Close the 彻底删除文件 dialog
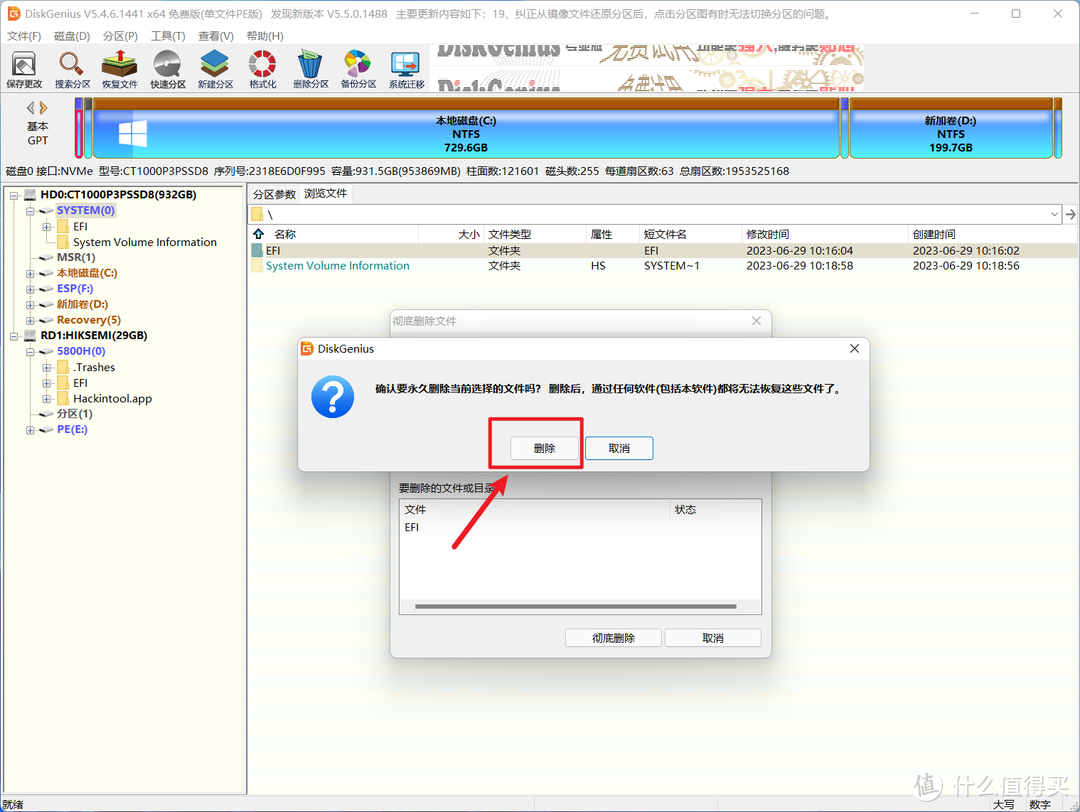This screenshot has width=1080, height=812. 756,321
